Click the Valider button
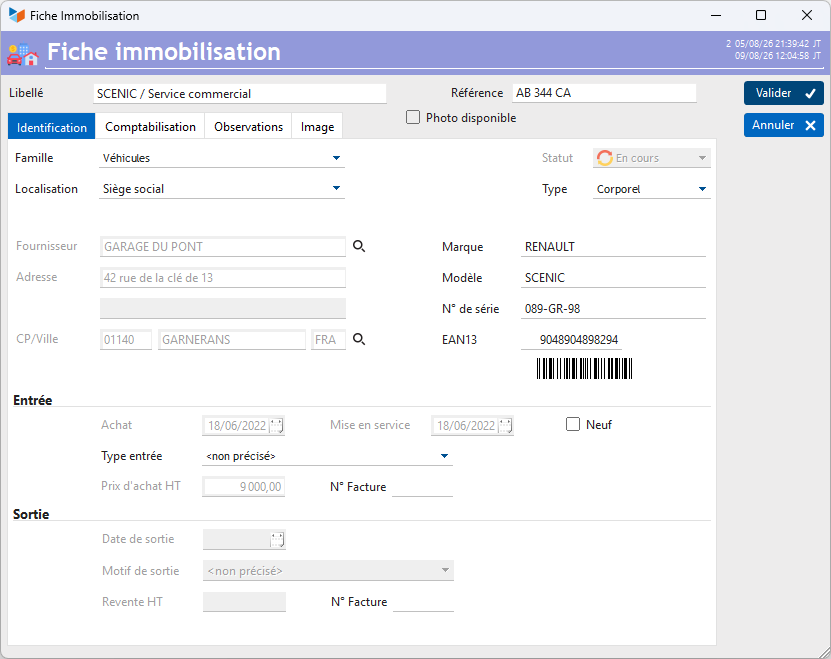831x659 pixels. pyautogui.click(x=783, y=93)
